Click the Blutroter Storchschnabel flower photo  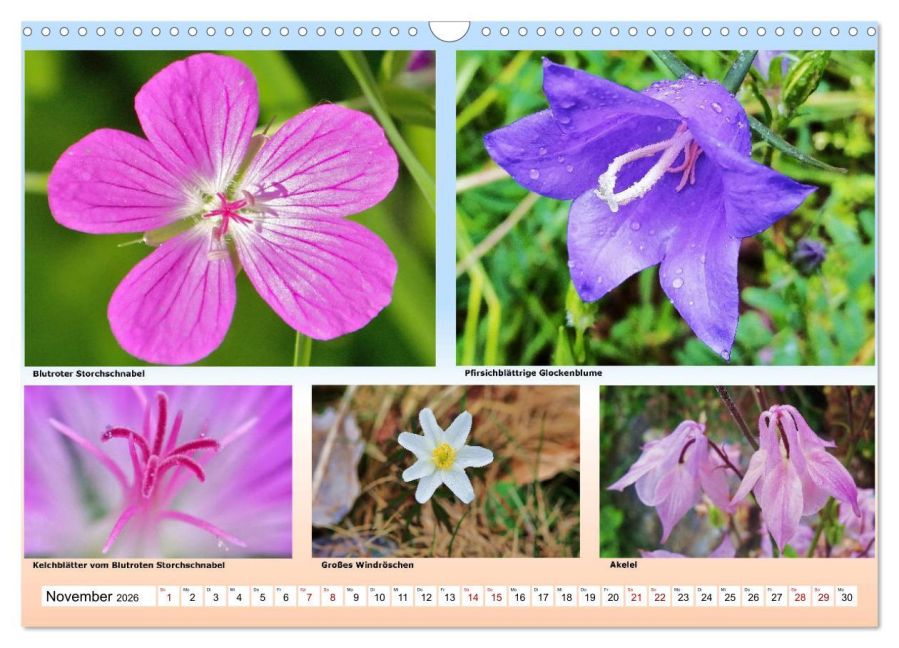click(230, 208)
